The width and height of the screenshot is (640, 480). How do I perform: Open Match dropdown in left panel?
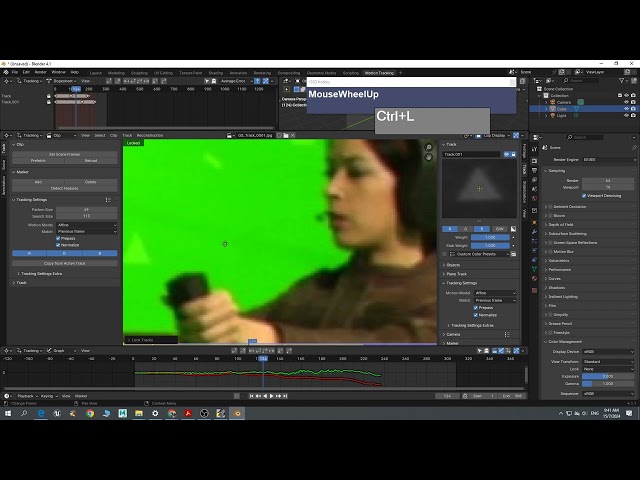pyautogui.click(x=87, y=231)
